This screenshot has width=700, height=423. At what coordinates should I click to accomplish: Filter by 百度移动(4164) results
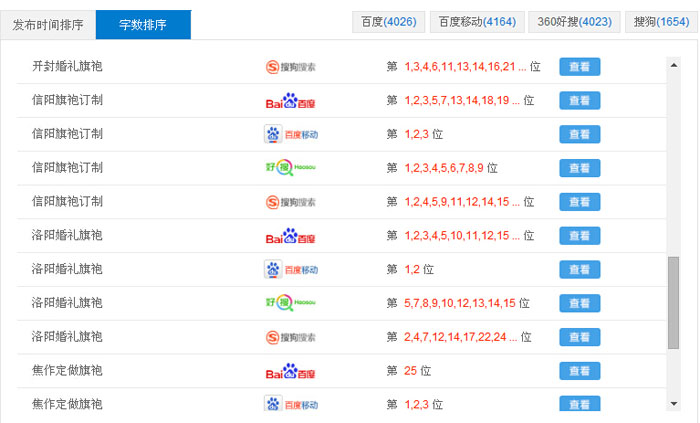(x=477, y=22)
